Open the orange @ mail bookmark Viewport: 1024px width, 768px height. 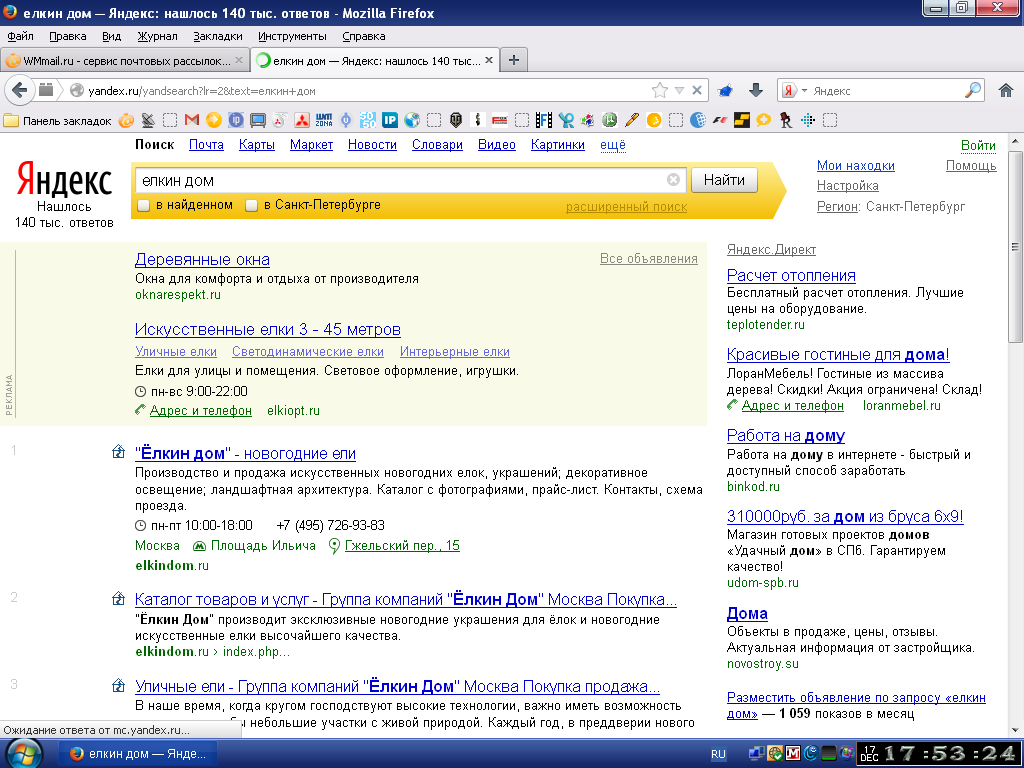126,120
